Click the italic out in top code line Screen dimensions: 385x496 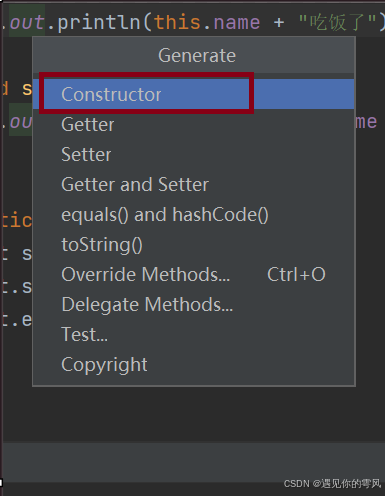click(x=27, y=23)
